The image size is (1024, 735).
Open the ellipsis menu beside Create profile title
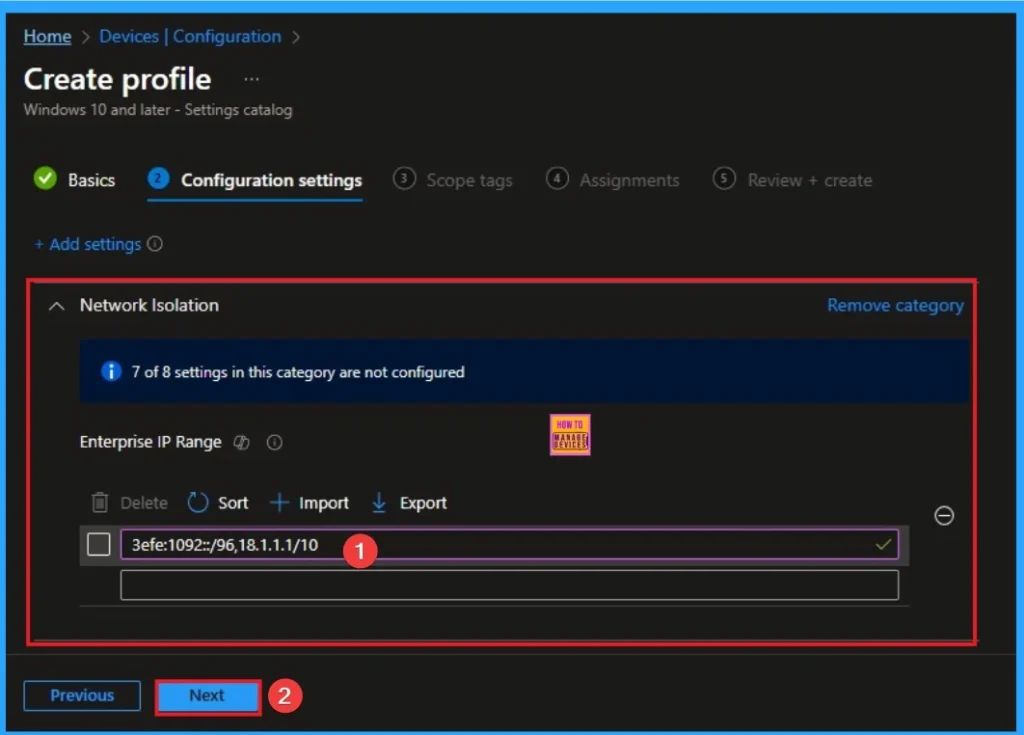pyautogui.click(x=251, y=77)
